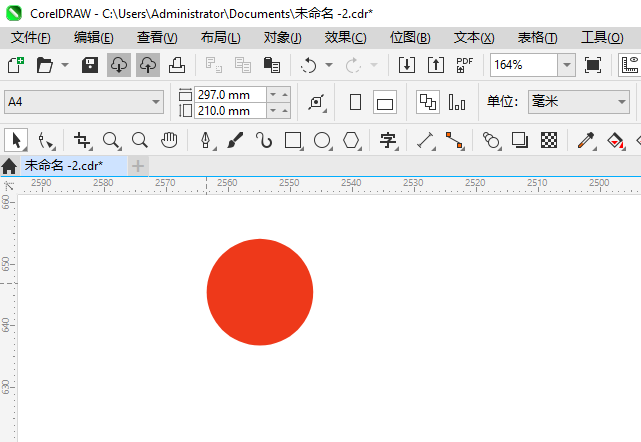This screenshot has height=442, width=641.
Task: Click the 164% zoom level field
Action: [524, 65]
